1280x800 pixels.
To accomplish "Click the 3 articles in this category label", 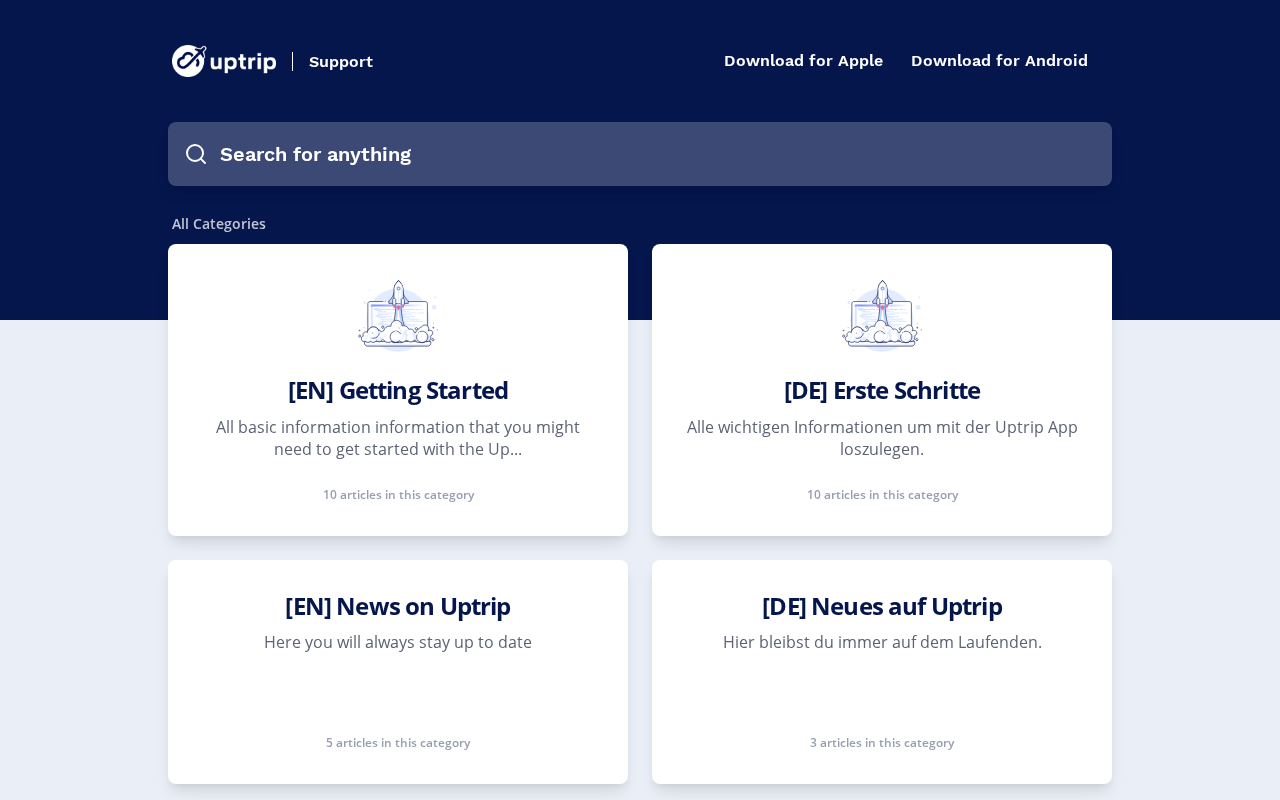I will [882, 742].
